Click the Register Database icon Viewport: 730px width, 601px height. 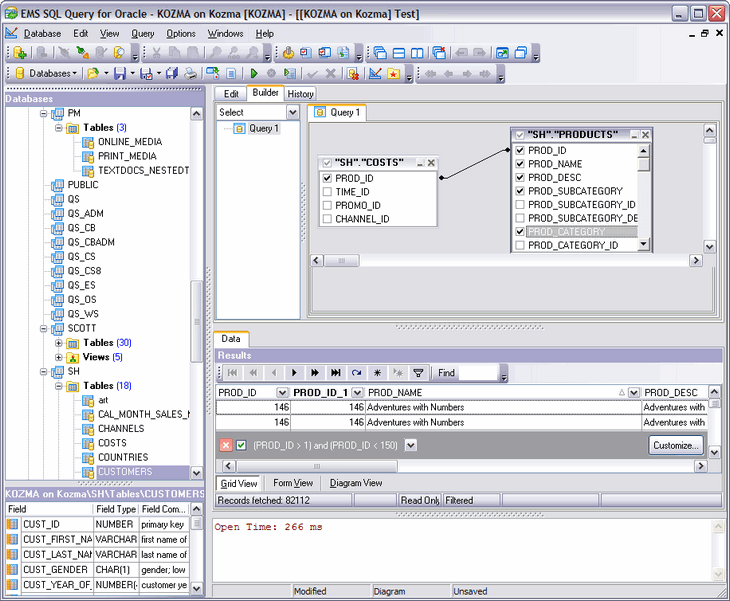[x=20, y=53]
